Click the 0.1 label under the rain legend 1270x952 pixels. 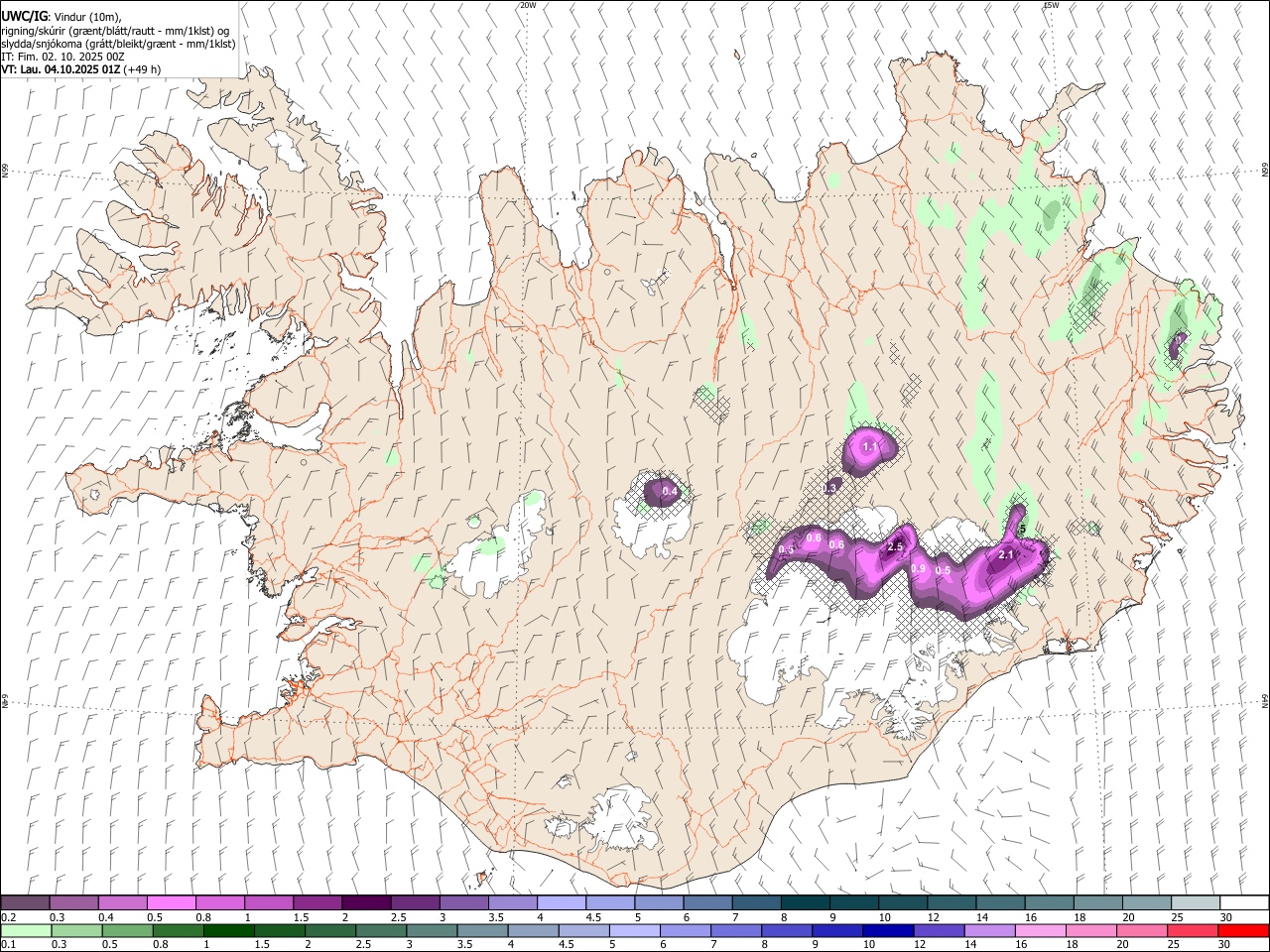pos(9,945)
